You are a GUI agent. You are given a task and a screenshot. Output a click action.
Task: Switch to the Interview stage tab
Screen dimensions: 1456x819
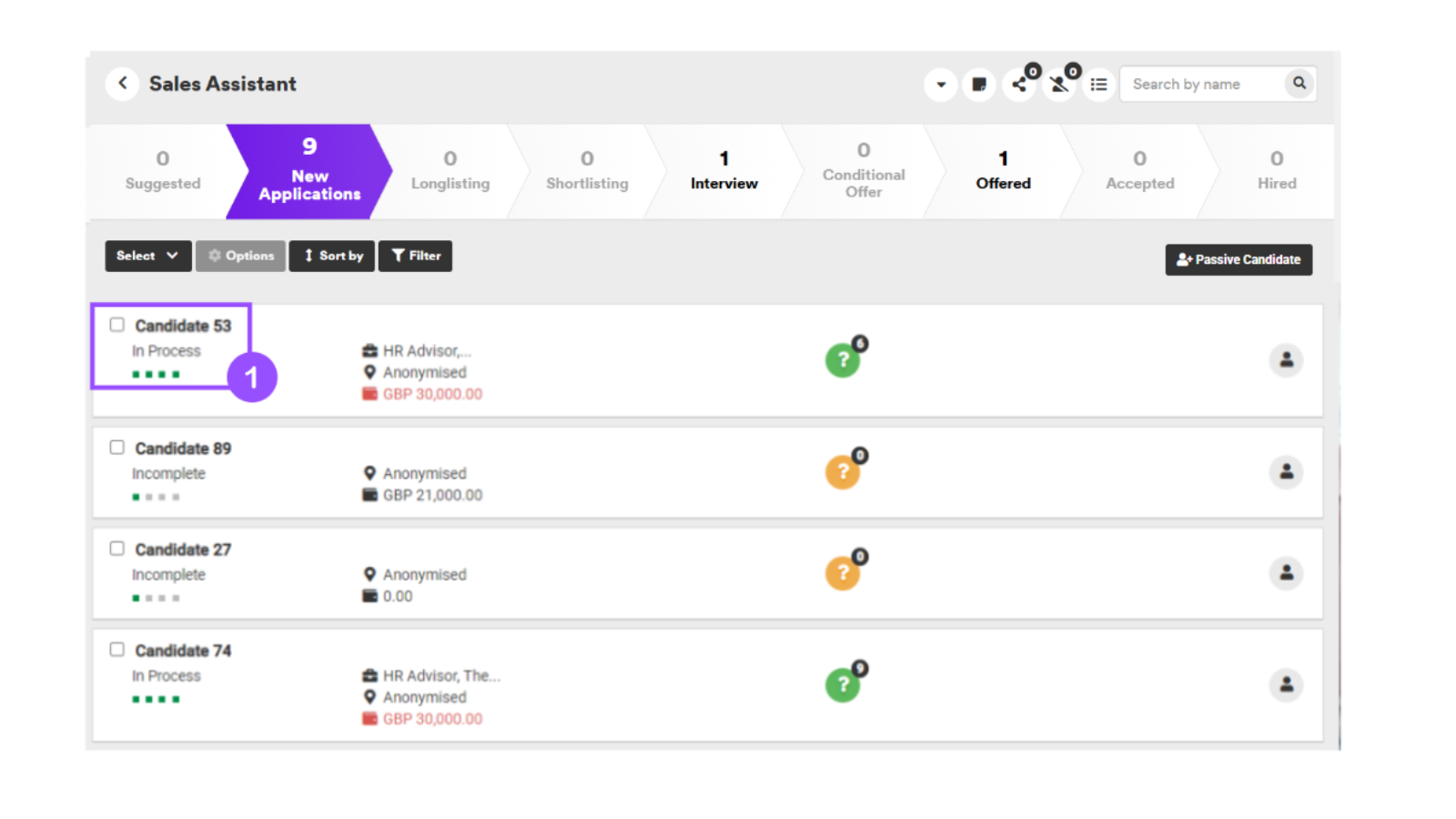click(x=723, y=171)
